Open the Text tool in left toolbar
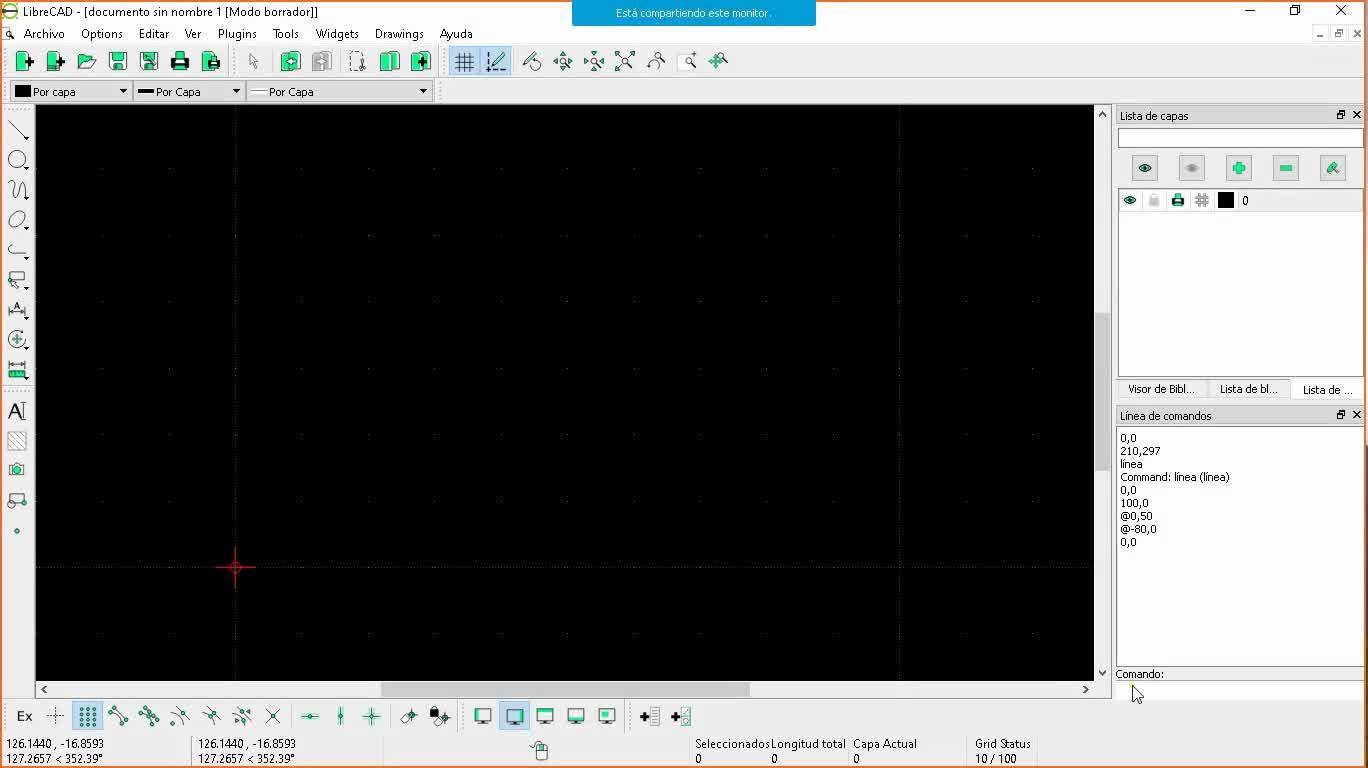Screen dimensions: 1368x768 click(x=17, y=411)
